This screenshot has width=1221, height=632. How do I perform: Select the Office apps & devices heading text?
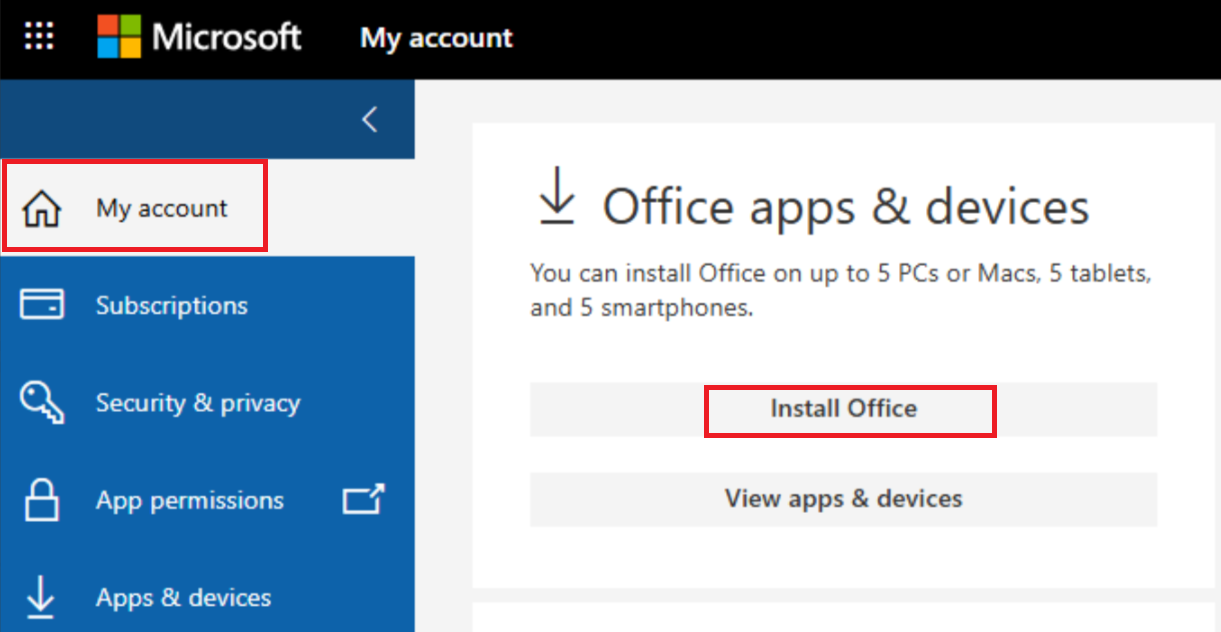pyautogui.click(x=846, y=207)
